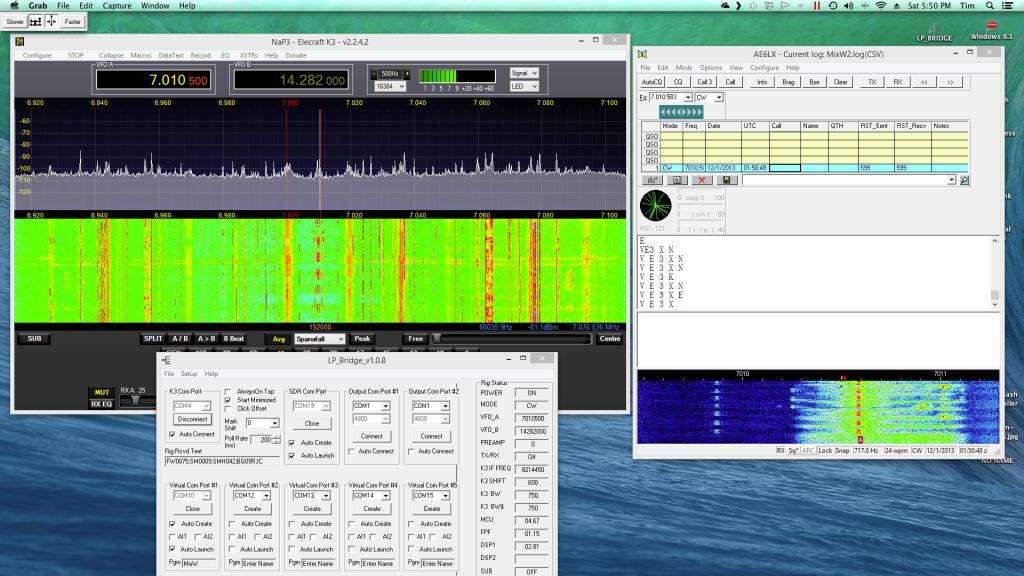Screen dimensions: 1024x576
Task: Uncheck Start Minimized in LP_Bridge
Action: point(228,399)
